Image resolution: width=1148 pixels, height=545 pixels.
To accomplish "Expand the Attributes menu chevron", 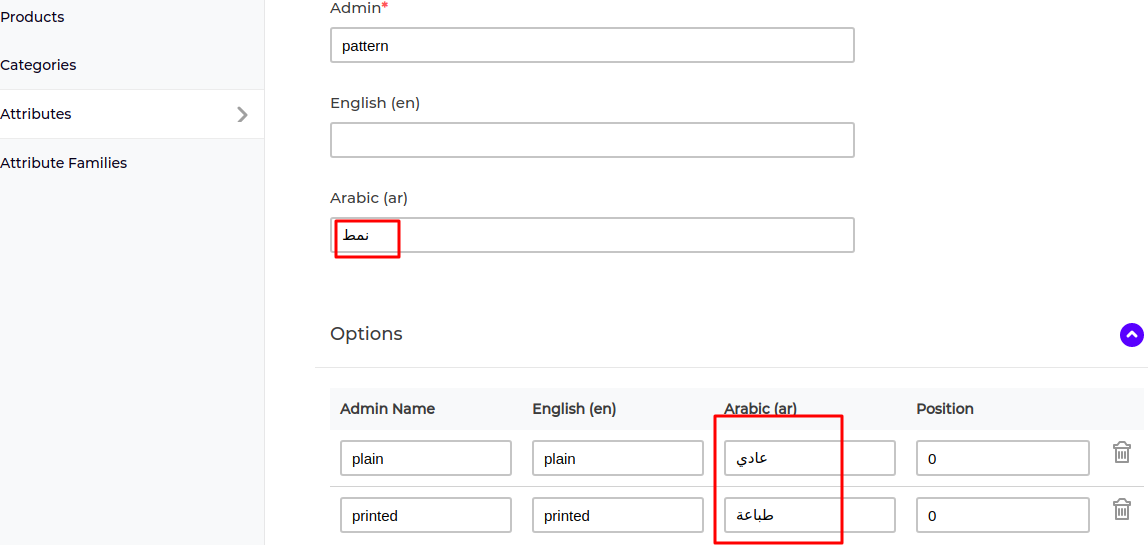I will [x=242, y=114].
